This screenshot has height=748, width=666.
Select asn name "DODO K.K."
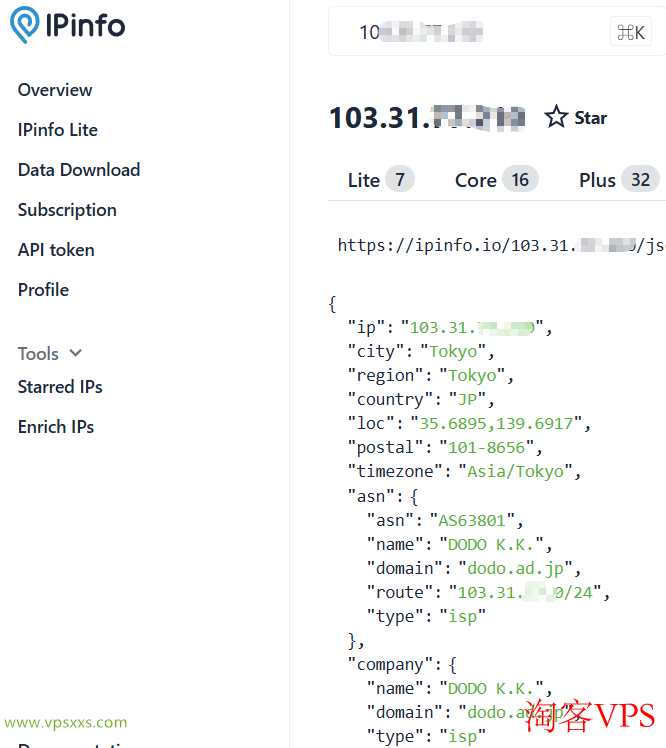(491, 544)
